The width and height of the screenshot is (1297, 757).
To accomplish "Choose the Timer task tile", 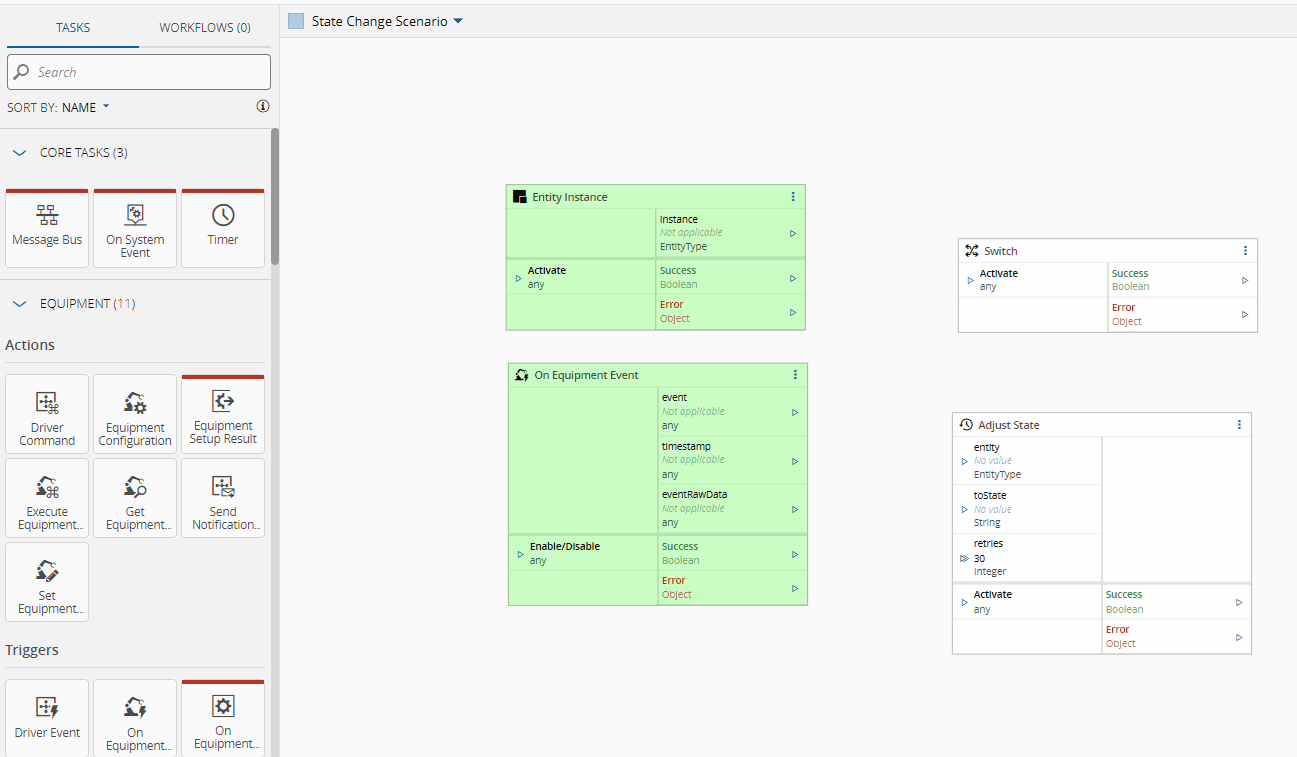I will click(x=223, y=228).
